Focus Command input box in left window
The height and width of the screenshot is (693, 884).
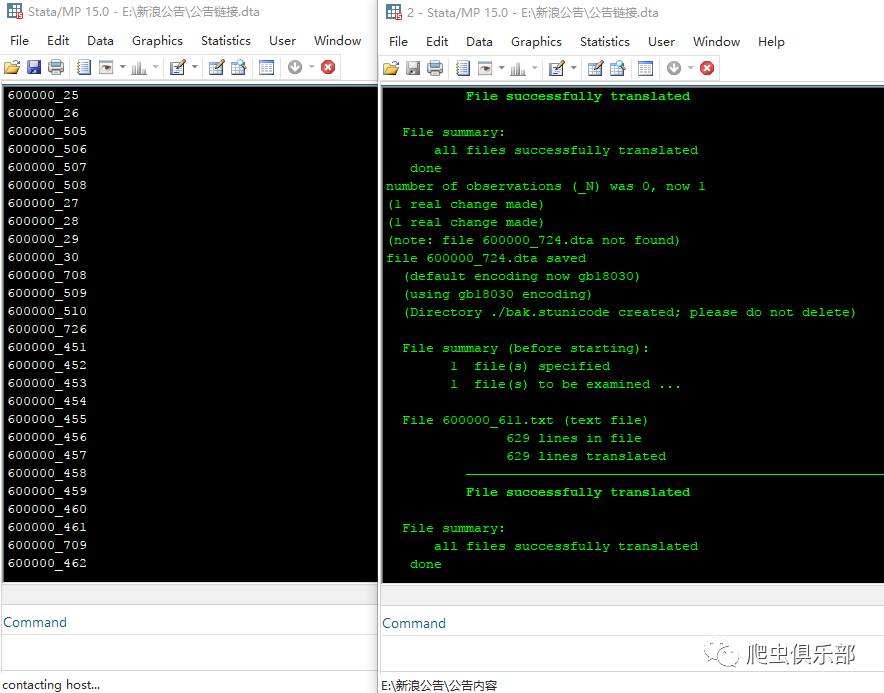189,652
